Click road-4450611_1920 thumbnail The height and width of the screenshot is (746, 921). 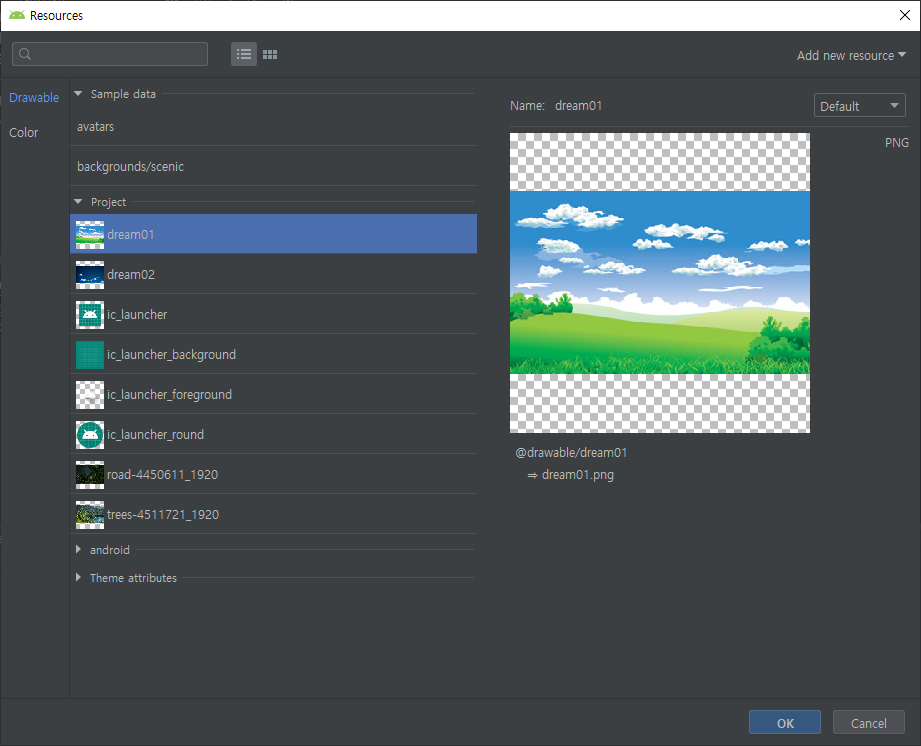(x=90, y=474)
